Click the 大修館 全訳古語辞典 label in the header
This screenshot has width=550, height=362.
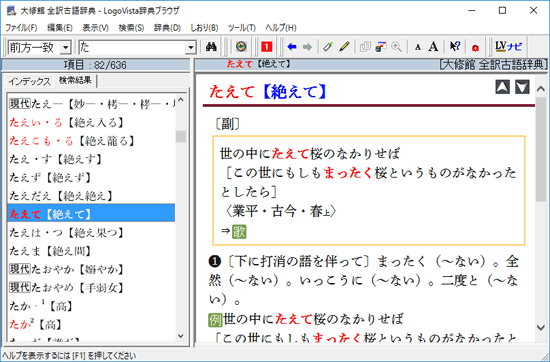click(x=493, y=65)
